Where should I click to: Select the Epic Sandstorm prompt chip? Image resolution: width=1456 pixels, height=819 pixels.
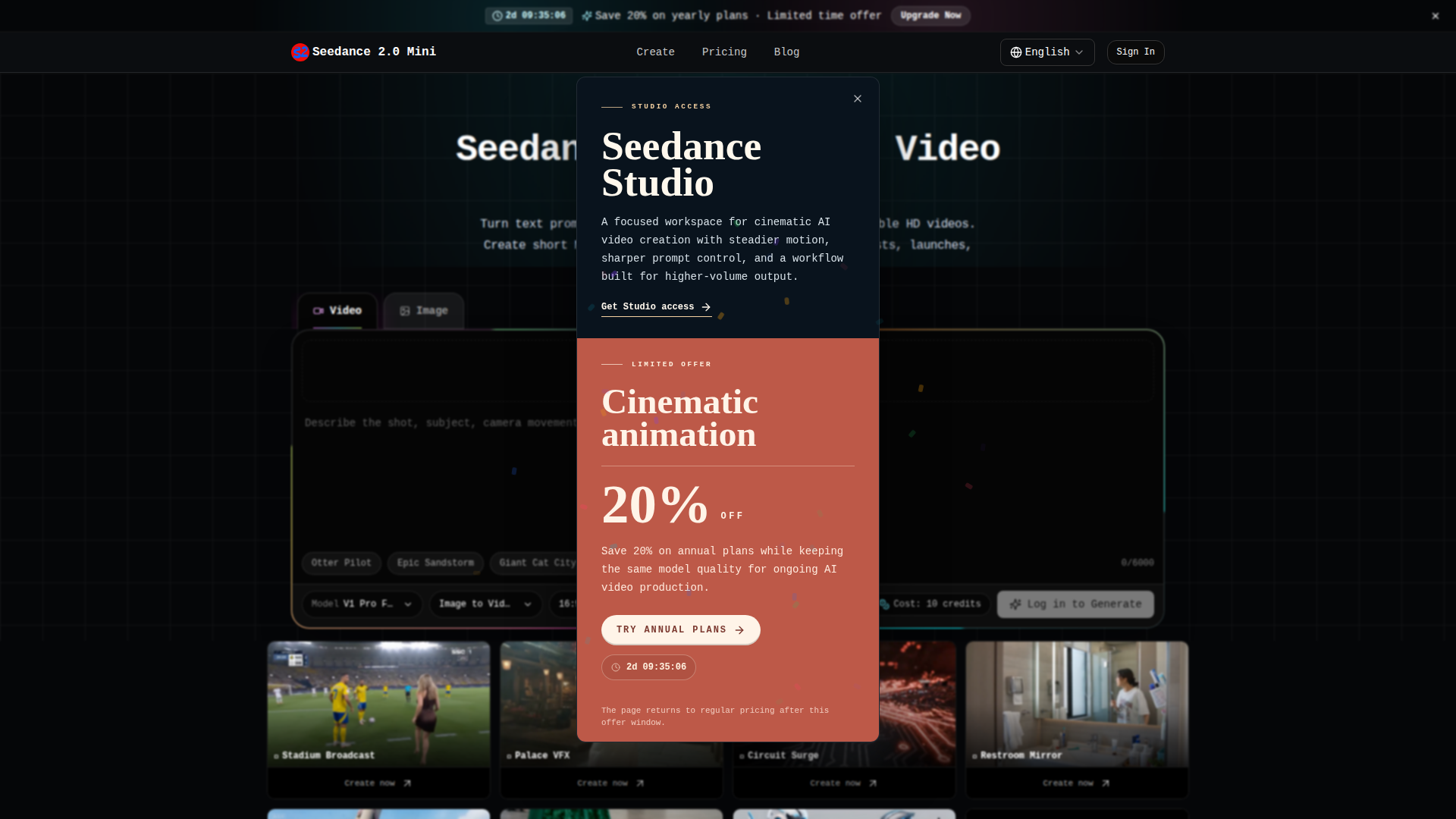click(435, 563)
